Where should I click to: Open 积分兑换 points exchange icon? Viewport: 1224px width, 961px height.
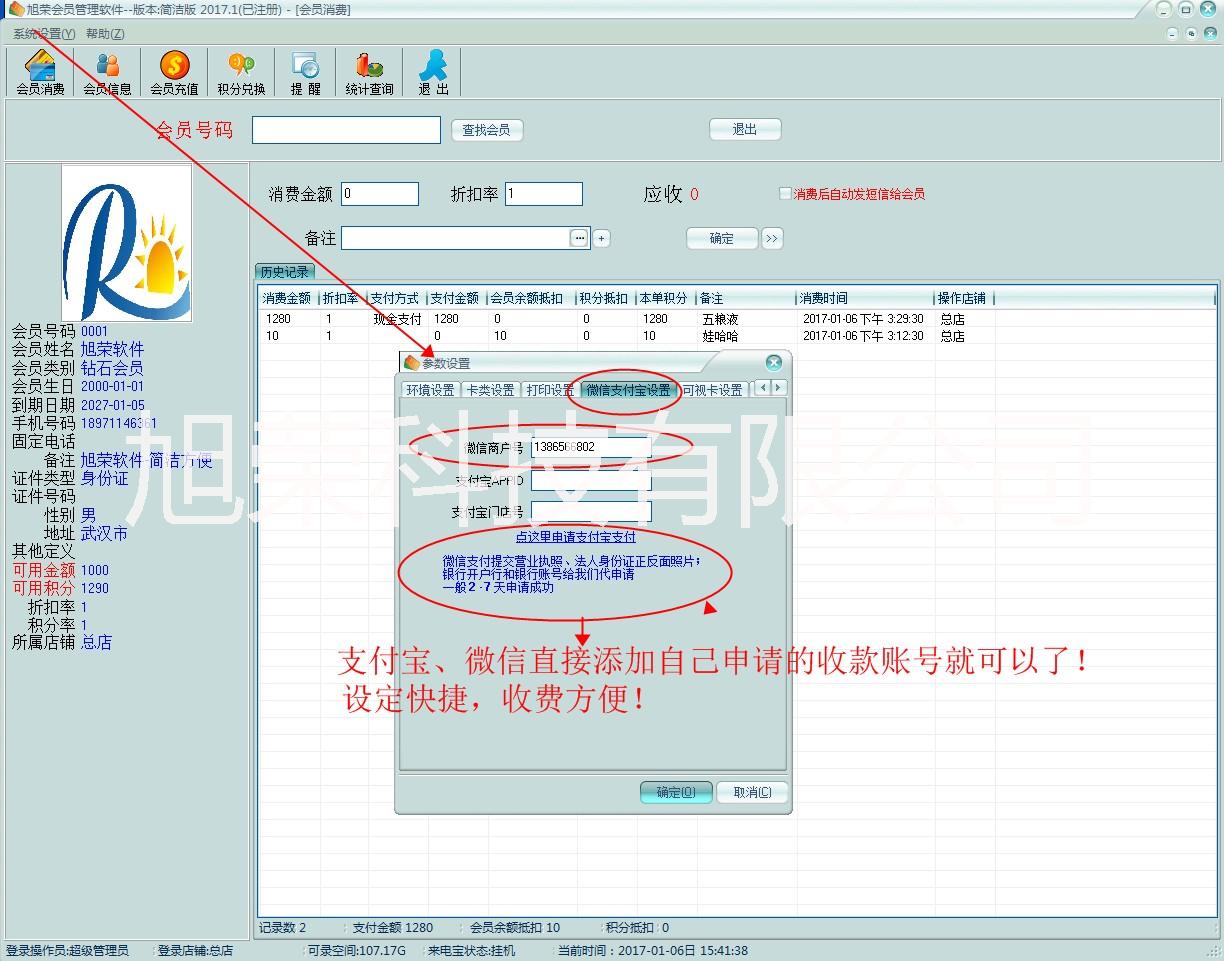point(241,72)
